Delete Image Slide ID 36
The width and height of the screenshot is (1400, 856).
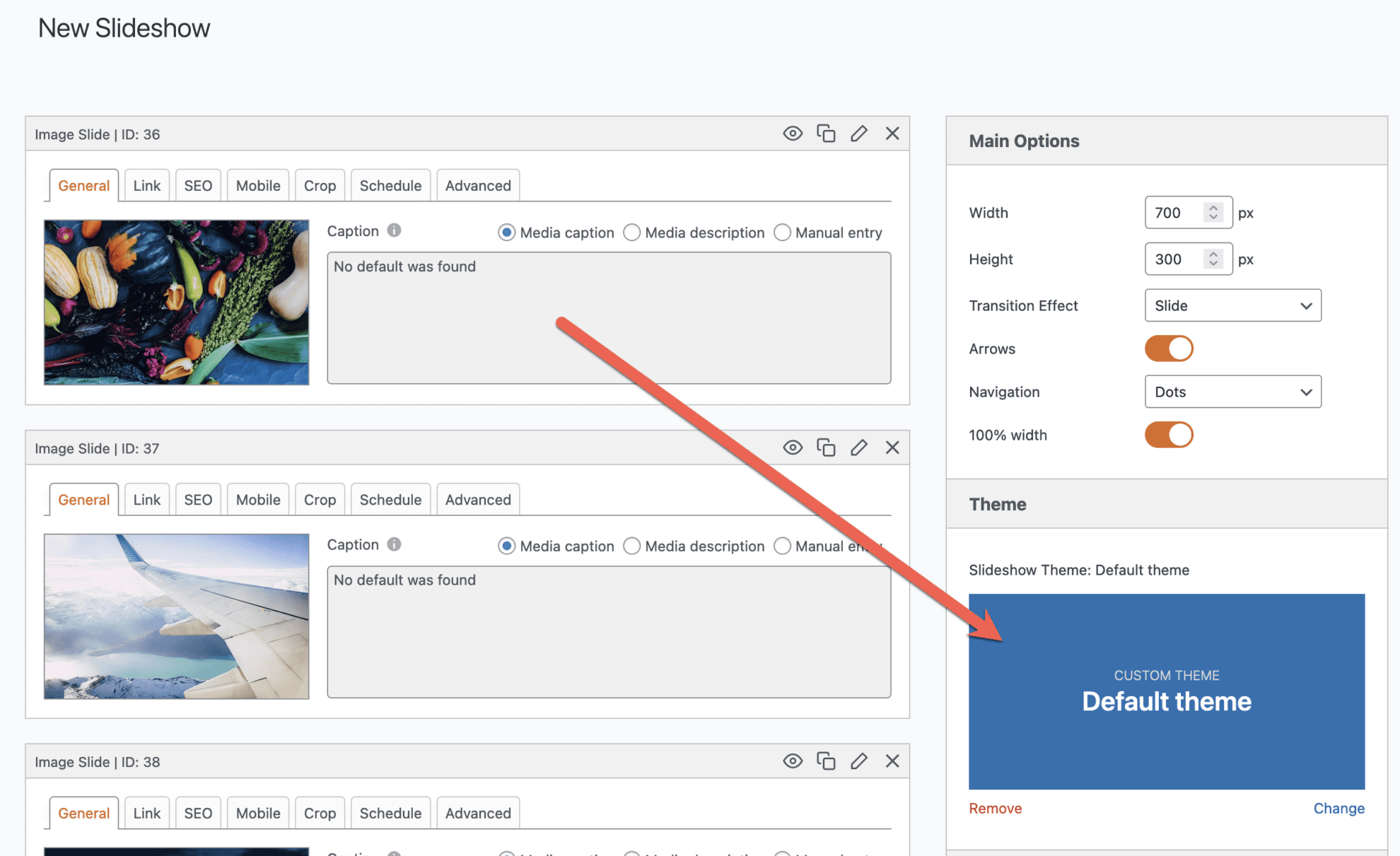click(892, 133)
